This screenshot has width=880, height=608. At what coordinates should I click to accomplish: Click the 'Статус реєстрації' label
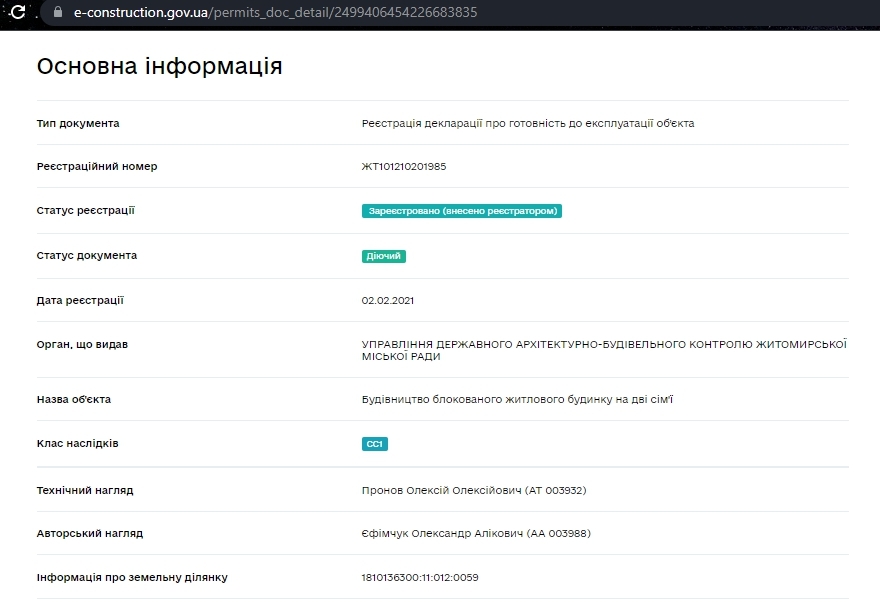click(86, 211)
